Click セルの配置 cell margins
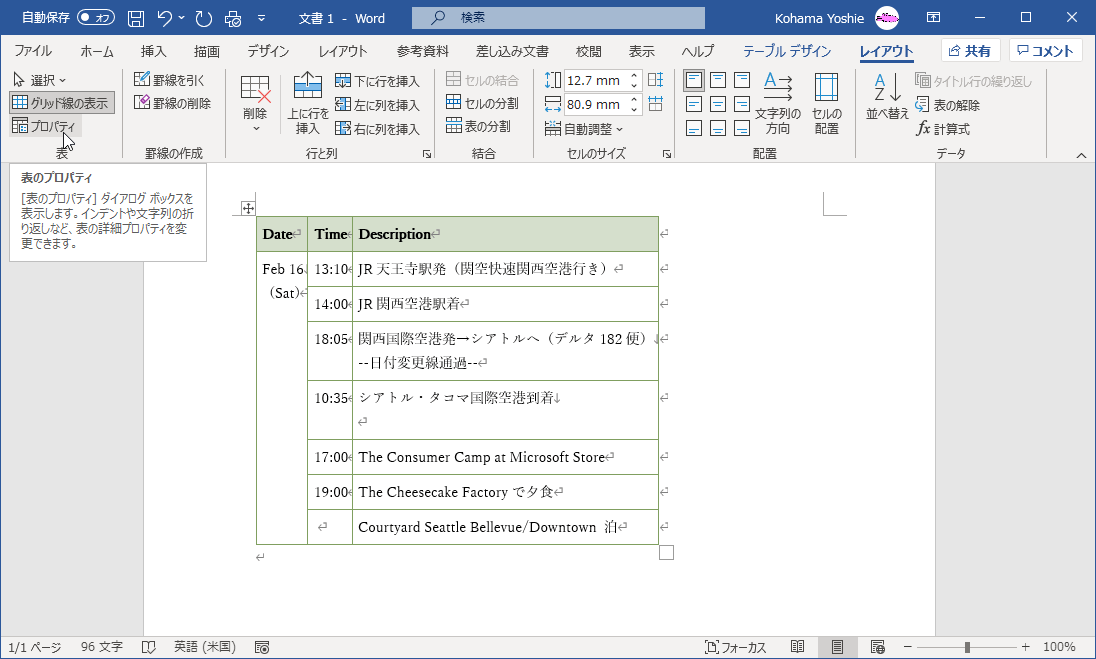 pyautogui.click(x=827, y=103)
